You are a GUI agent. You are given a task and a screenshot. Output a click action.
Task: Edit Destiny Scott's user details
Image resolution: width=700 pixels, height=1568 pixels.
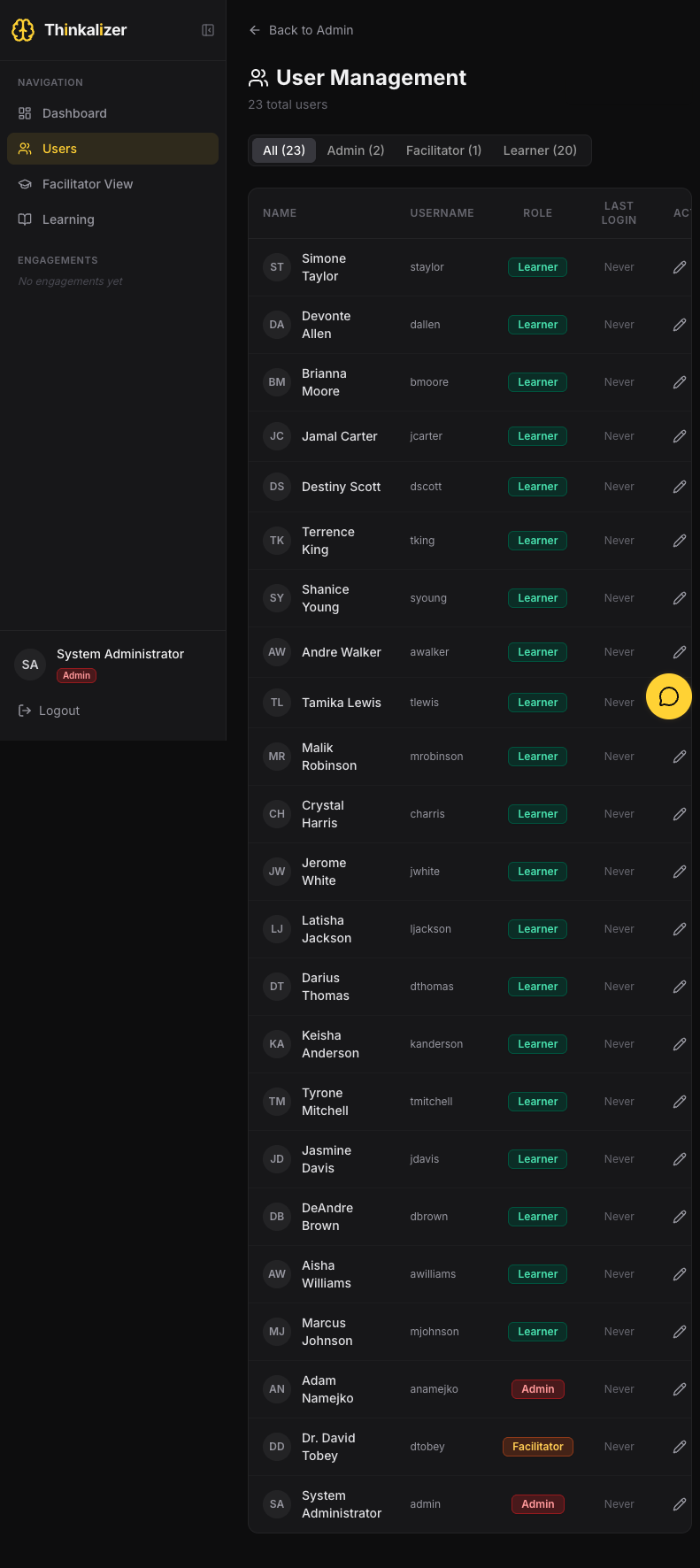[680, 487]
